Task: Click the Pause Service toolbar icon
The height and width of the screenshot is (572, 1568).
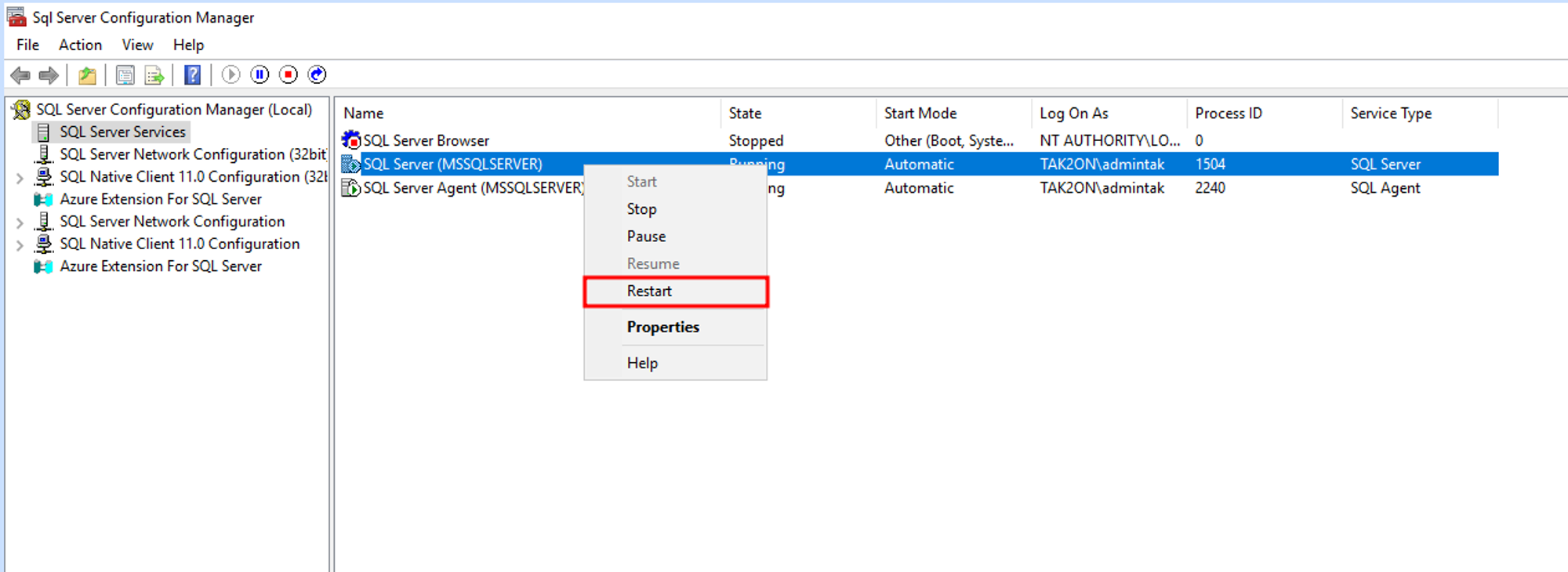Action: [x=260, y=74]
